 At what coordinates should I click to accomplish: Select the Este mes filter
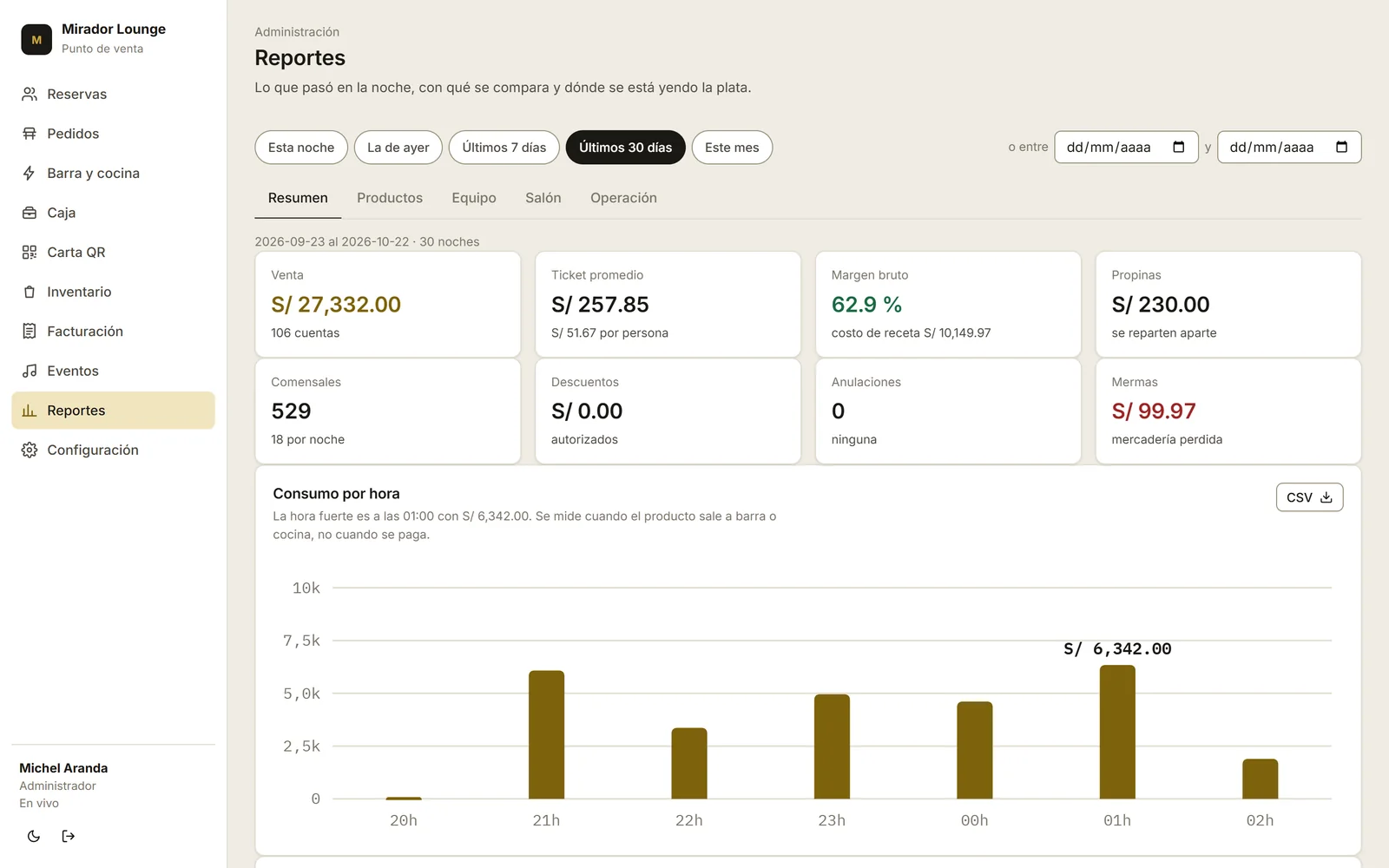(x=732, y=148)
